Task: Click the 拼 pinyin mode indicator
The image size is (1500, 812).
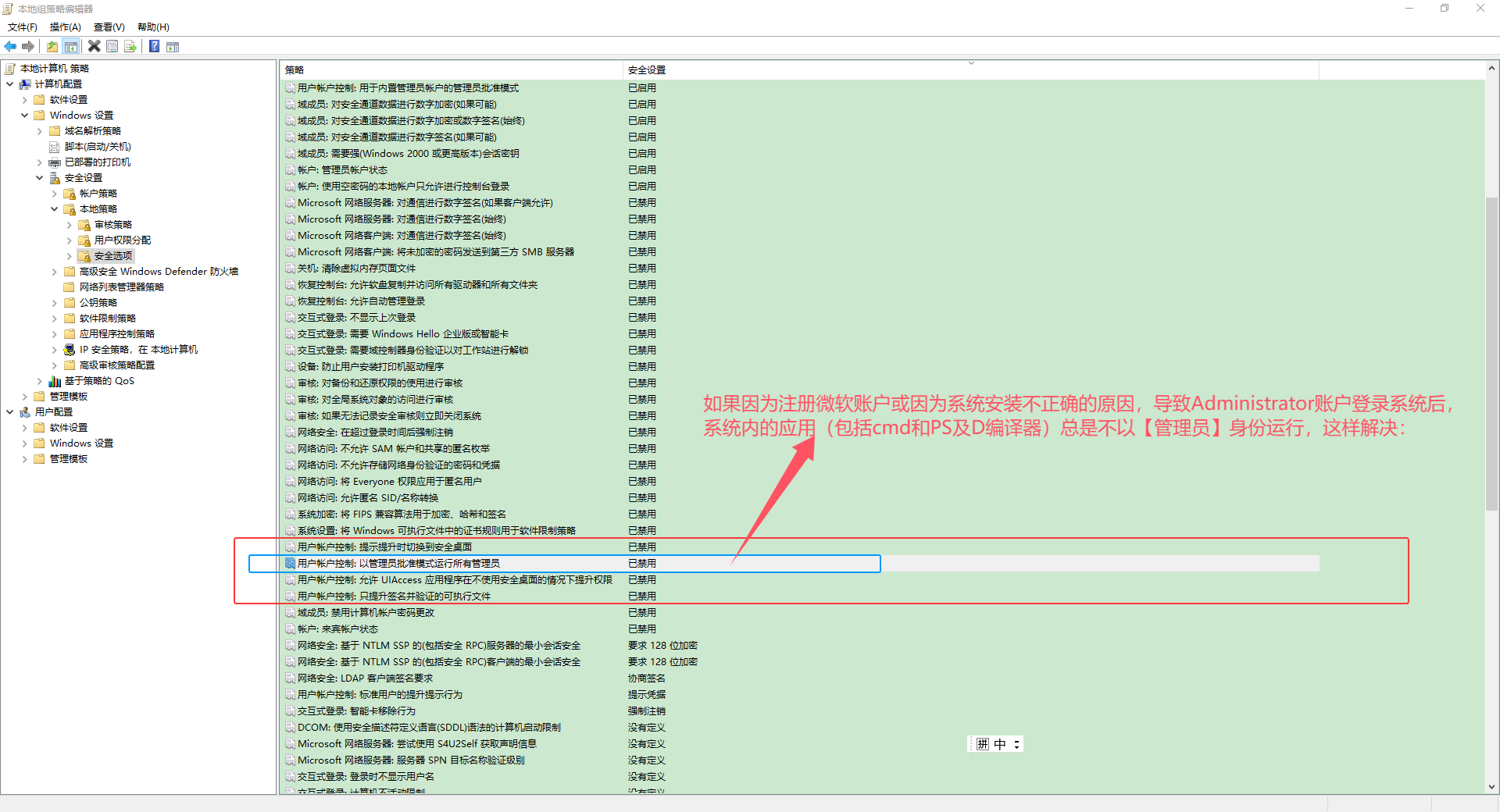Action: coord(983,743)
